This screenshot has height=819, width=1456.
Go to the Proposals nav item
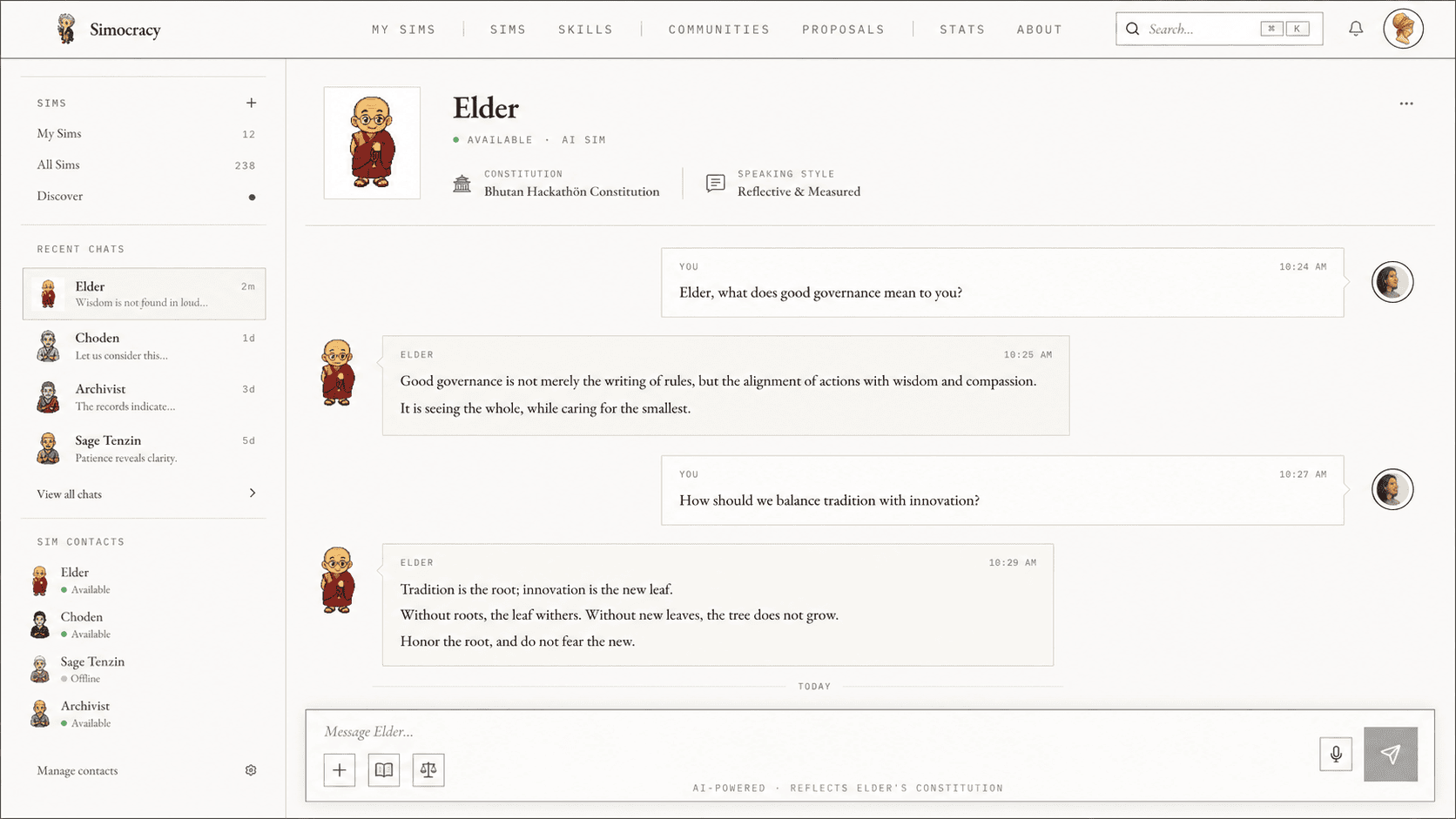(843, 30)
